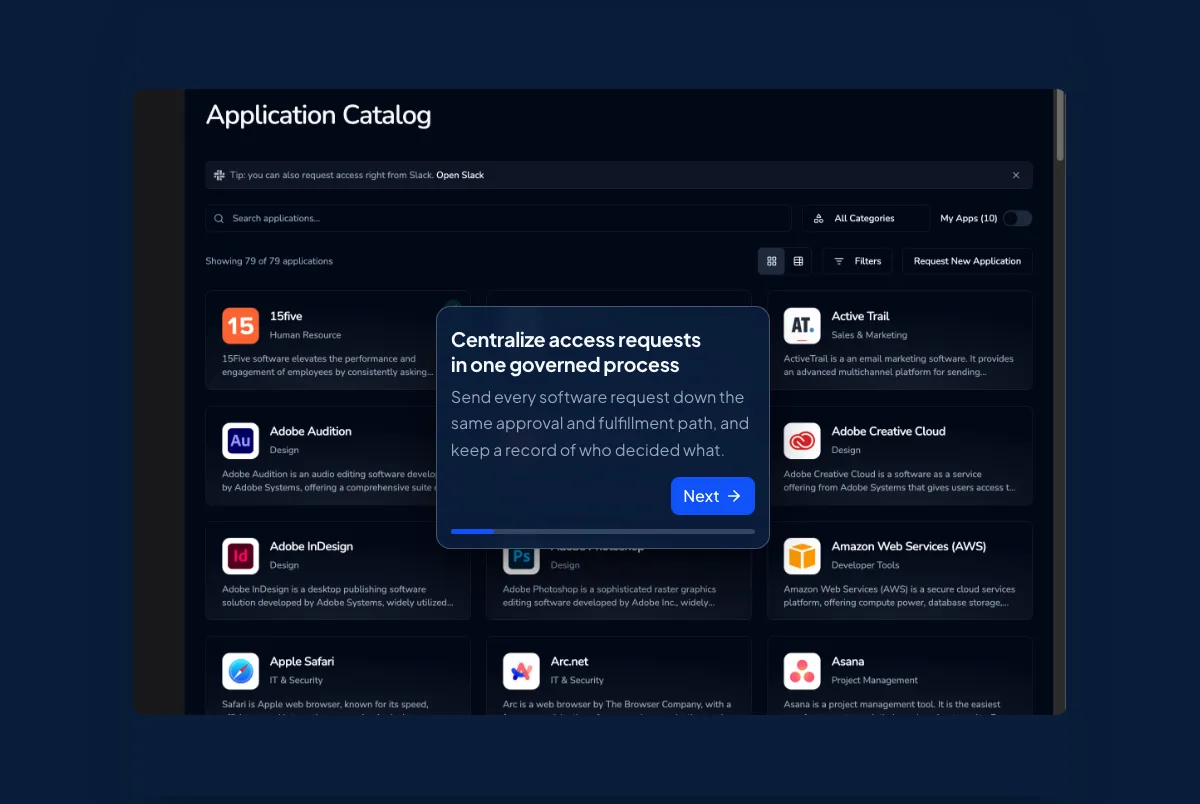Viewport: 1200px width, 804px height.
Task: Click the Slack logo in the tip banner
Action: (x=219, y=175)
